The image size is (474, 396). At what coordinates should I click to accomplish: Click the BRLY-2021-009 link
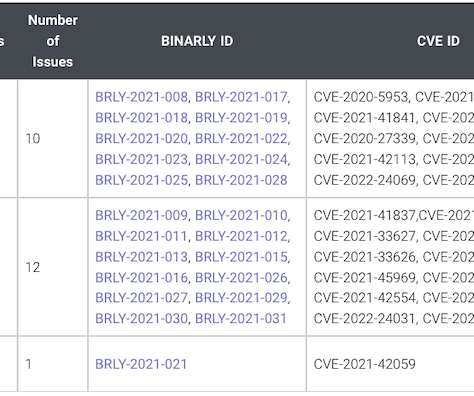pos(141,215)
